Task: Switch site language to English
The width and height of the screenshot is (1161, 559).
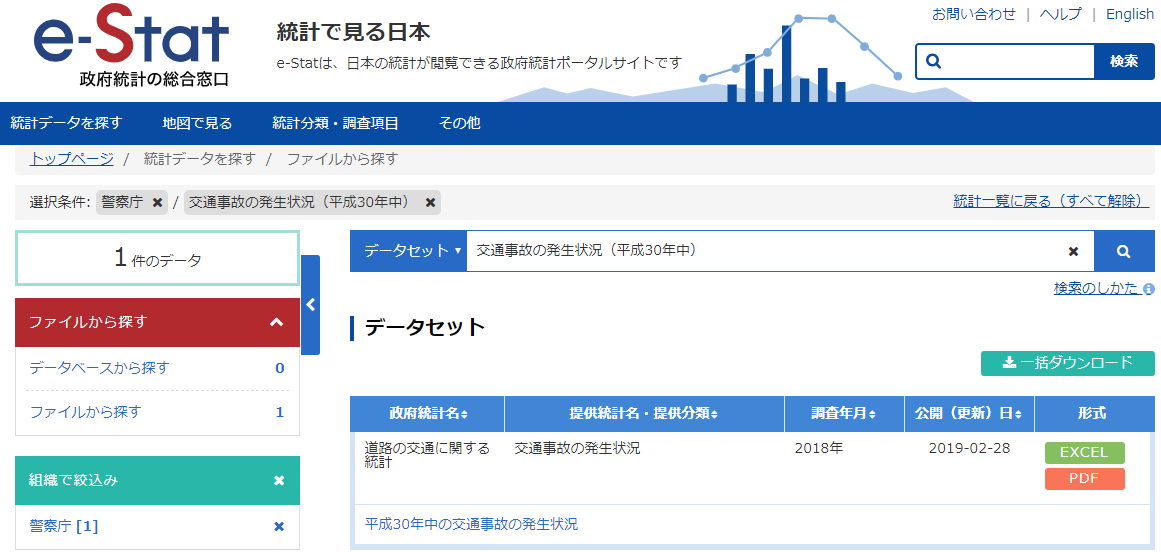Action: tap(1129, 14)
